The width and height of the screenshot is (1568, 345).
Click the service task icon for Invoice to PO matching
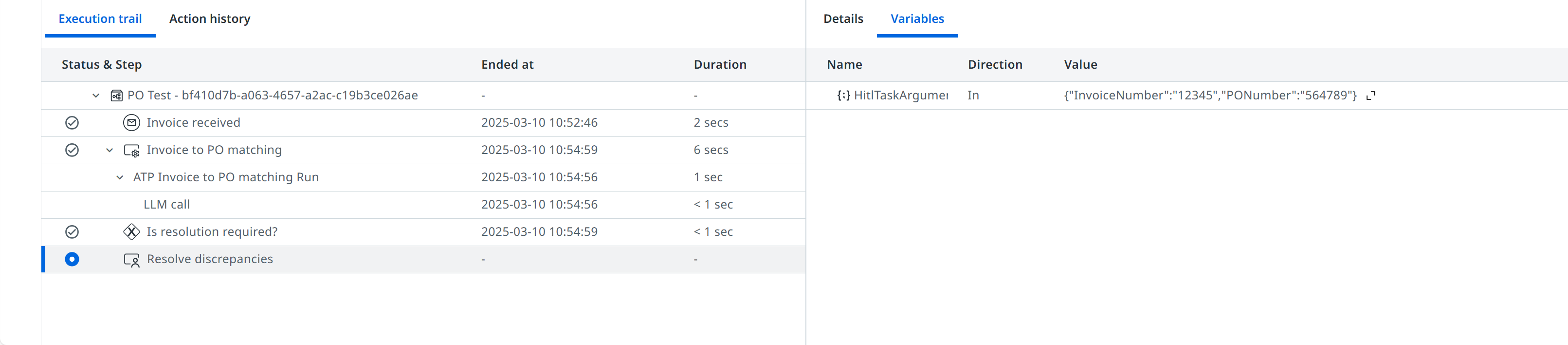(x=131, y=150)
